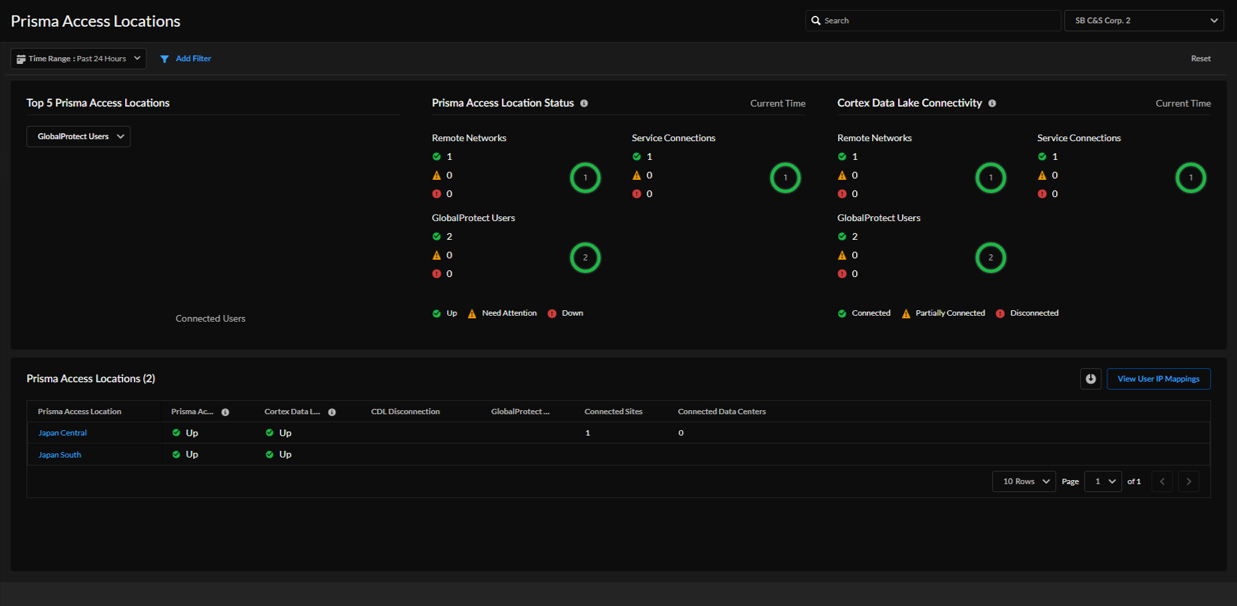1237x606 pixels.
Task: Click Current Time in Cortex Data Lake Connectivity panel
Action: point(1183,104)
